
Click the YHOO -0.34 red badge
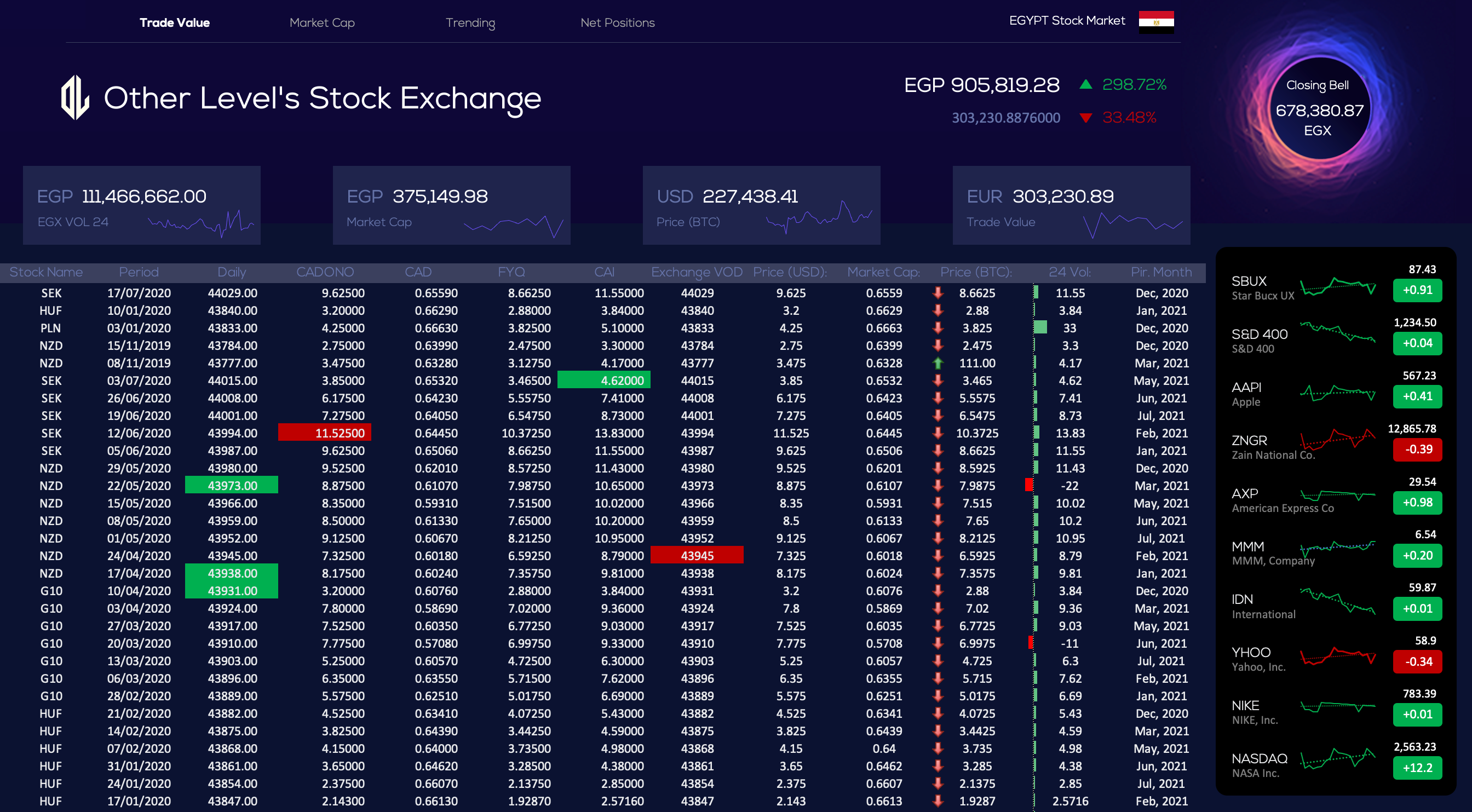(1417, 662)
